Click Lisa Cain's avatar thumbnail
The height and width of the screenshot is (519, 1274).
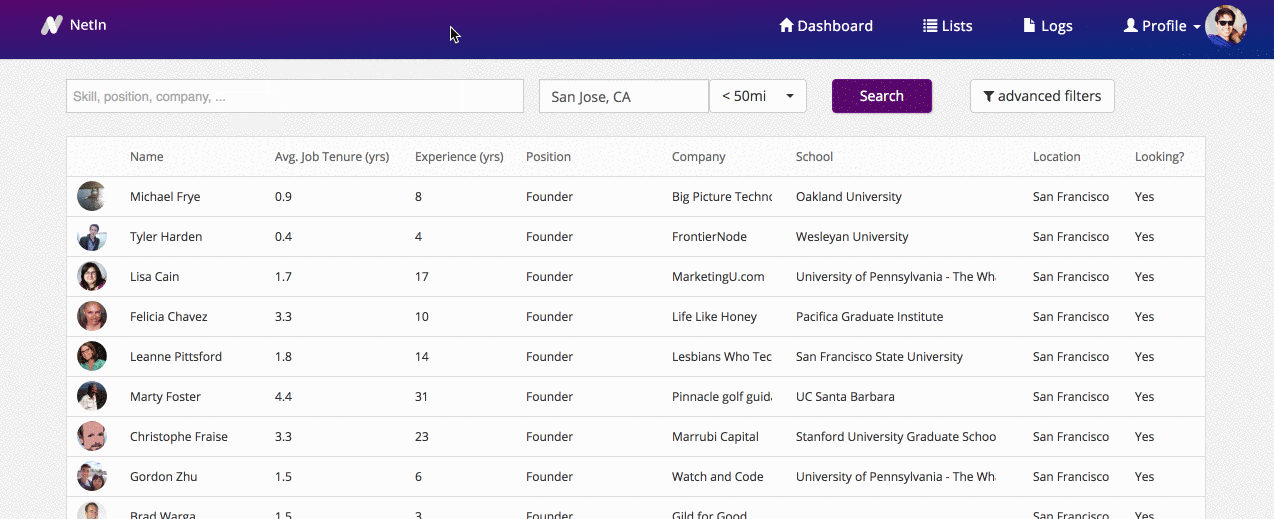[92, 277]
